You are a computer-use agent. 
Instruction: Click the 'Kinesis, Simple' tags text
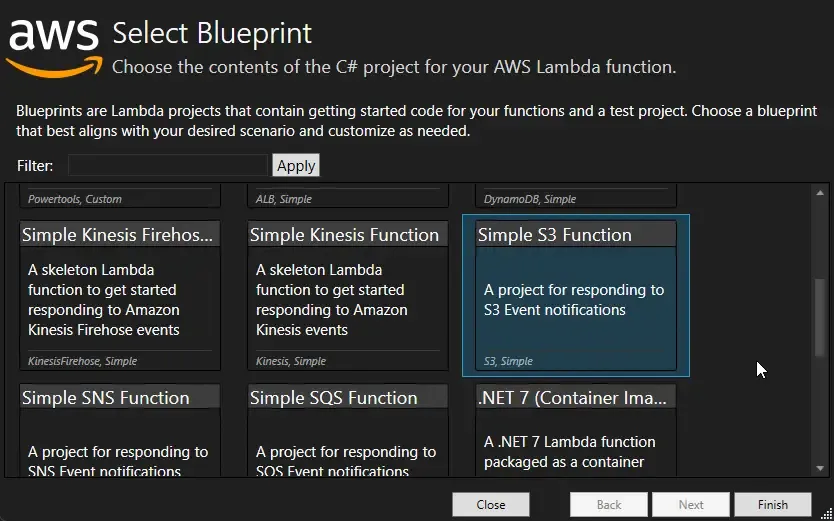[x=291, y=361]
